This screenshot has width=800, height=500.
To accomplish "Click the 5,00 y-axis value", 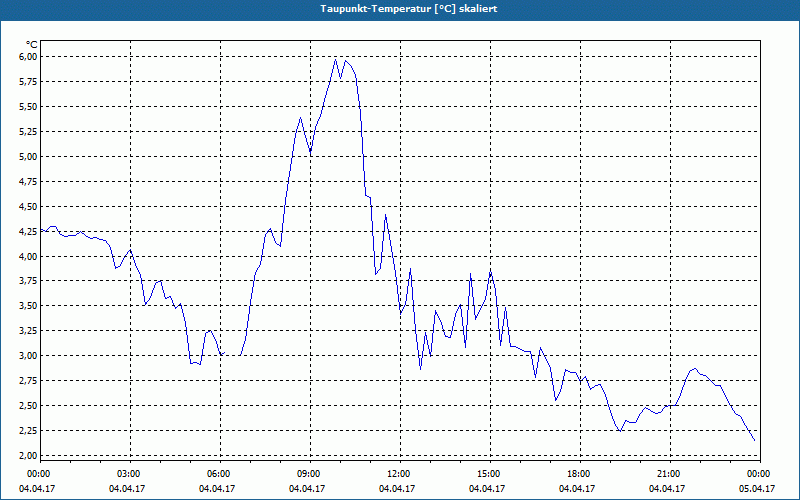I will [29, 157].
